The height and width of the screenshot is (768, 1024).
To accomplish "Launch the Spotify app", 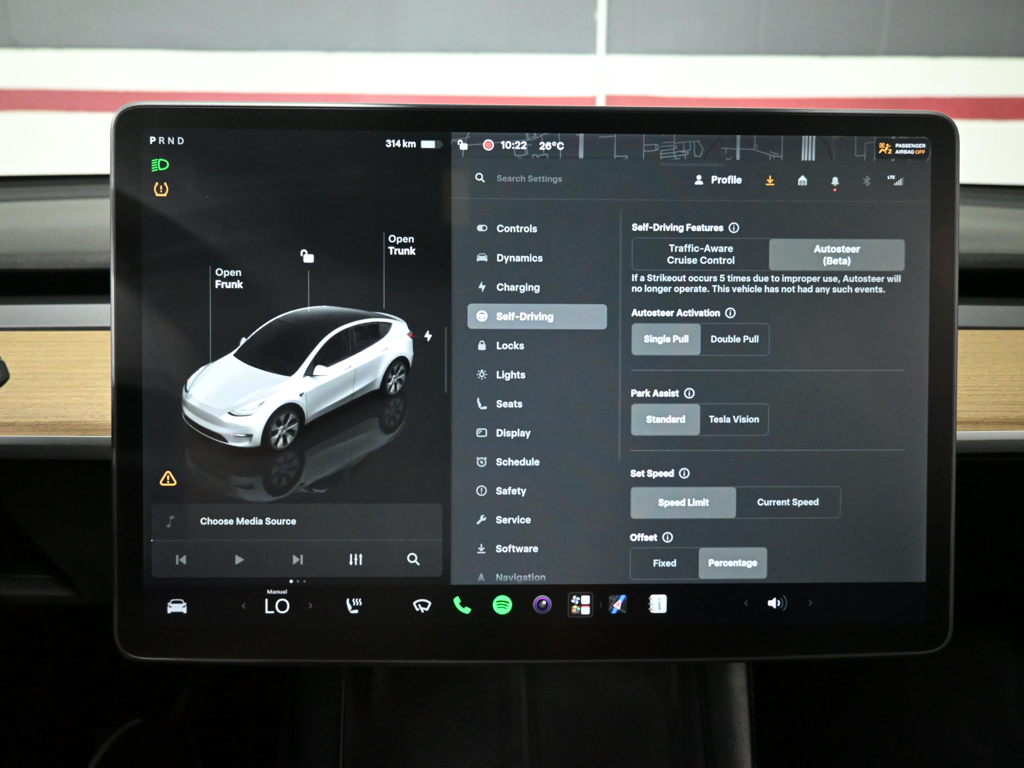I will (x=502, y=605).
